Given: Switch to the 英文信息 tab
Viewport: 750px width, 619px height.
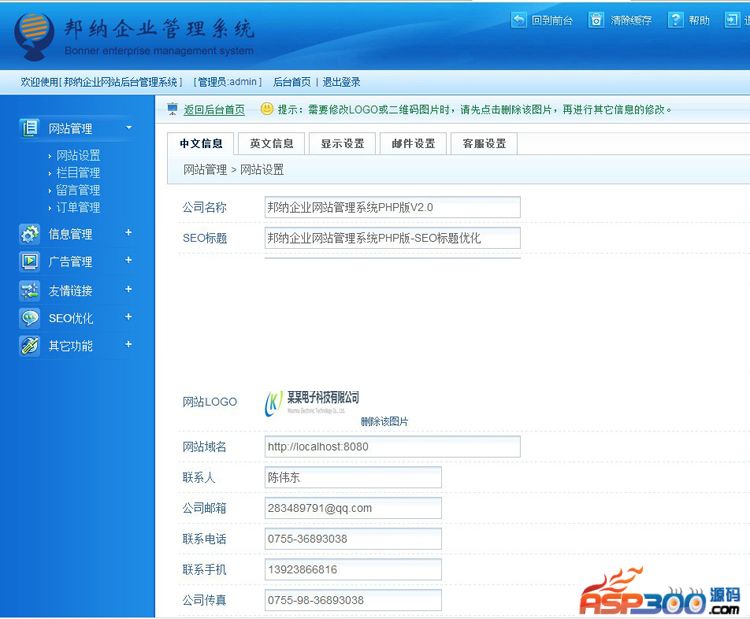Looking at the screenshot, I should 271,144.
